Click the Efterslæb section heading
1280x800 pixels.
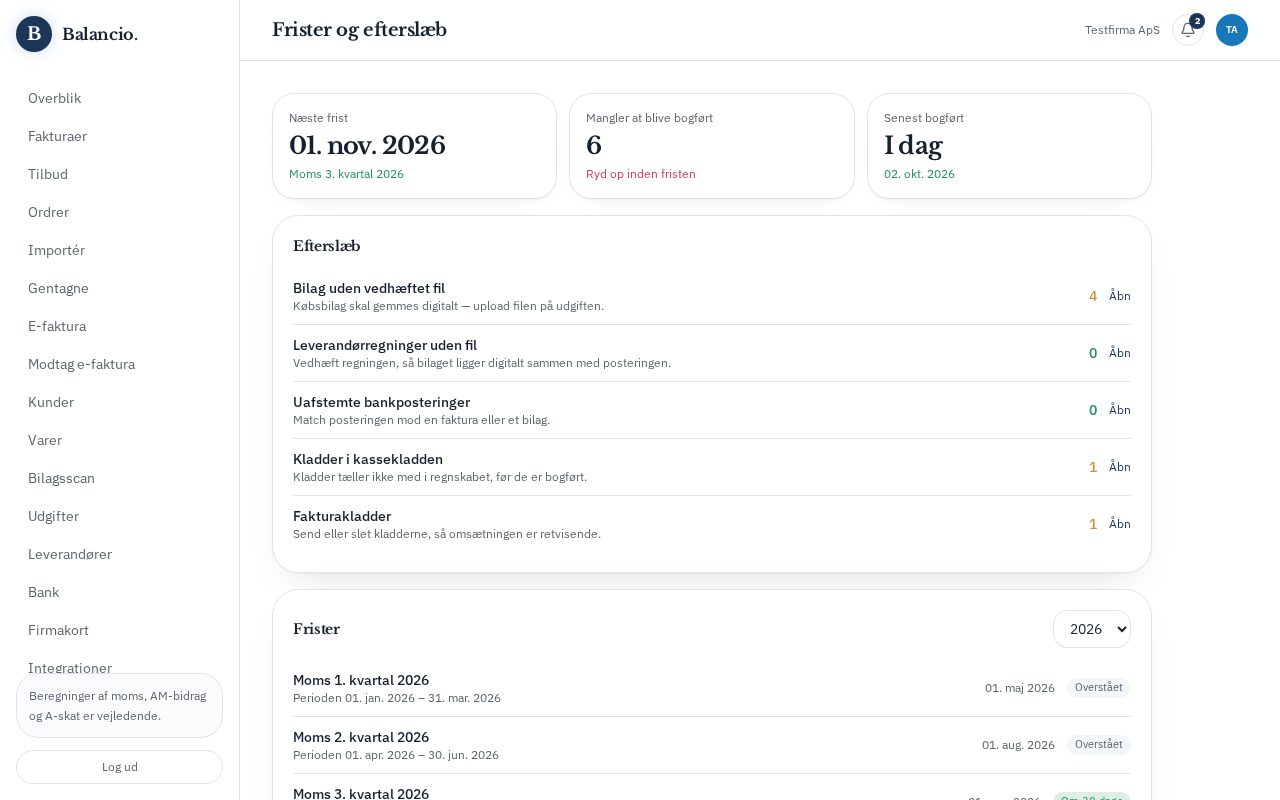pos(326,246)
